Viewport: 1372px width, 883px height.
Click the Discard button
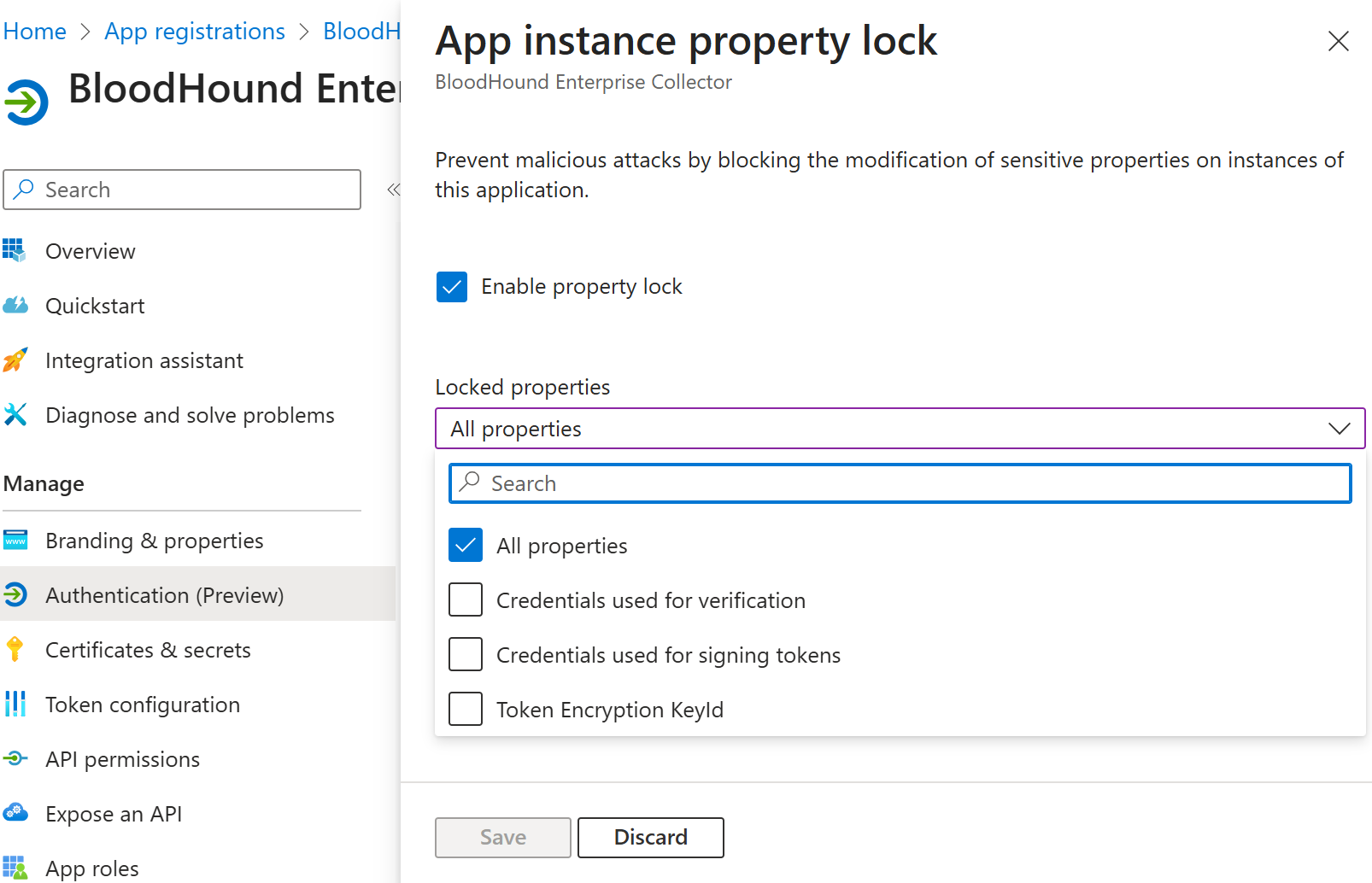click(651, 838)
